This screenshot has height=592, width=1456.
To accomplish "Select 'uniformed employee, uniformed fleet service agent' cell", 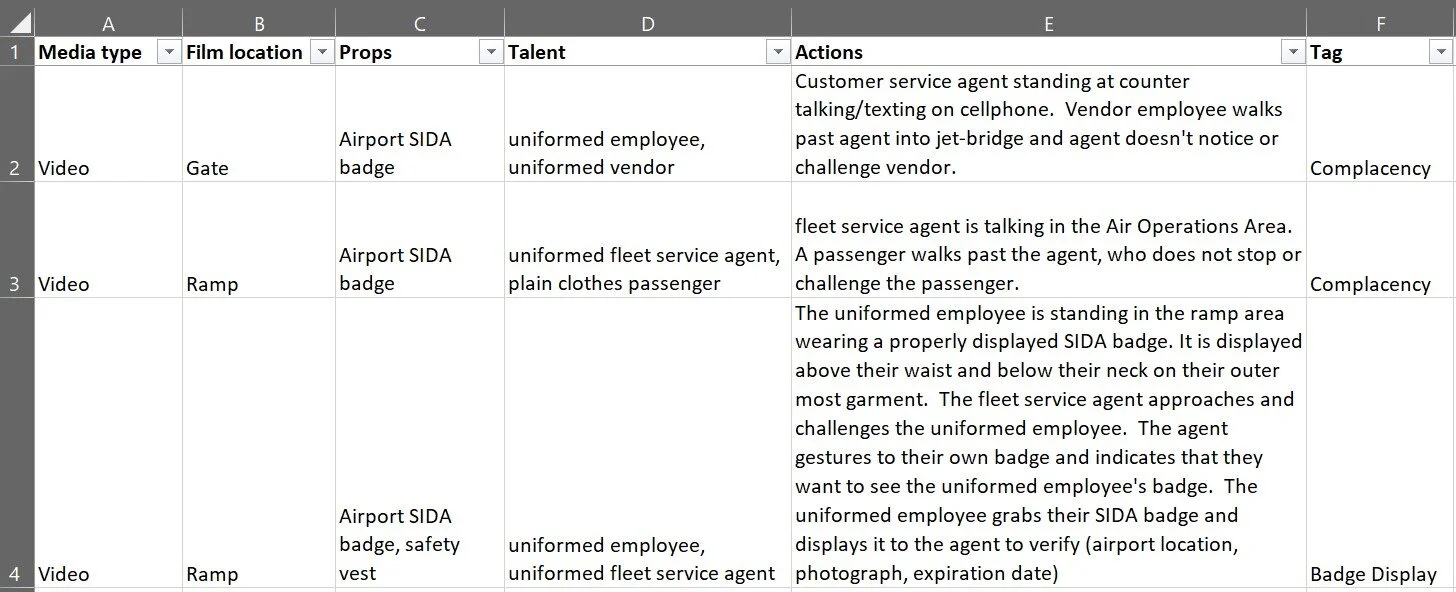I will [x=648, y=443].
